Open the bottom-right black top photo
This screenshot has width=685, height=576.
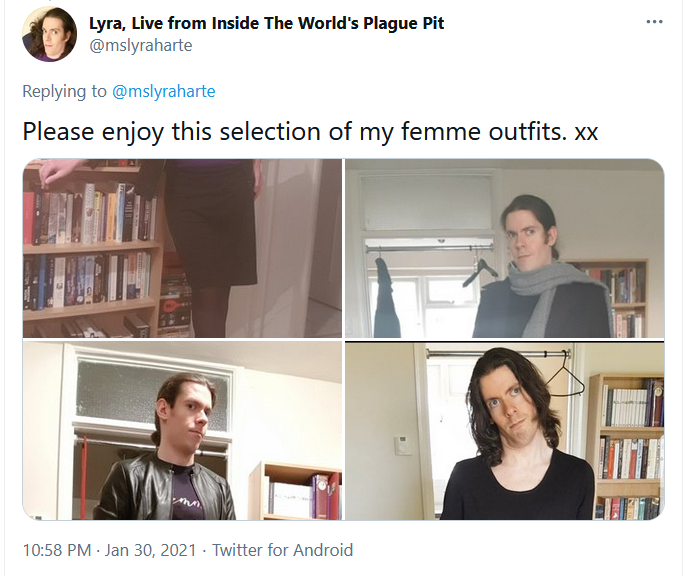pos(505,430)
